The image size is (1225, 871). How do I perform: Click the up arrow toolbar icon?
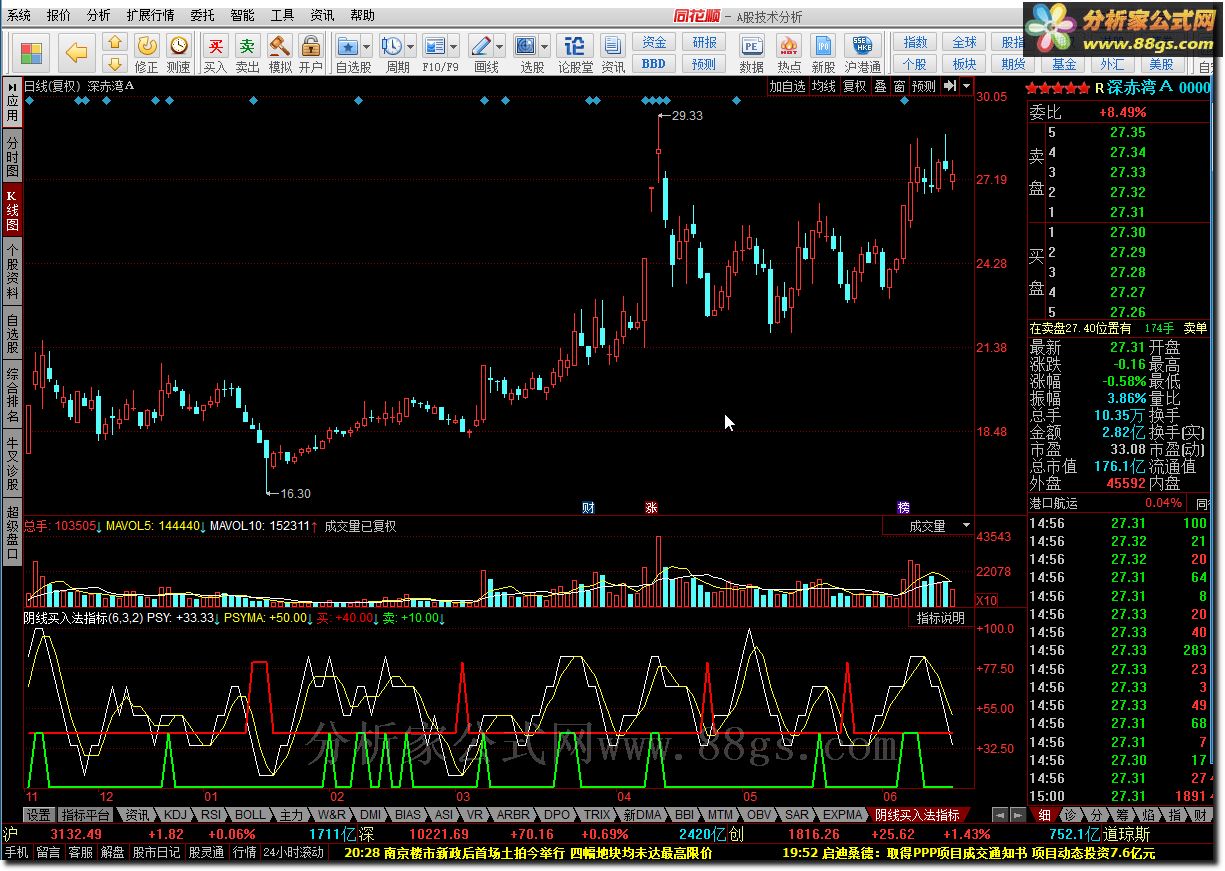[115, 43]
